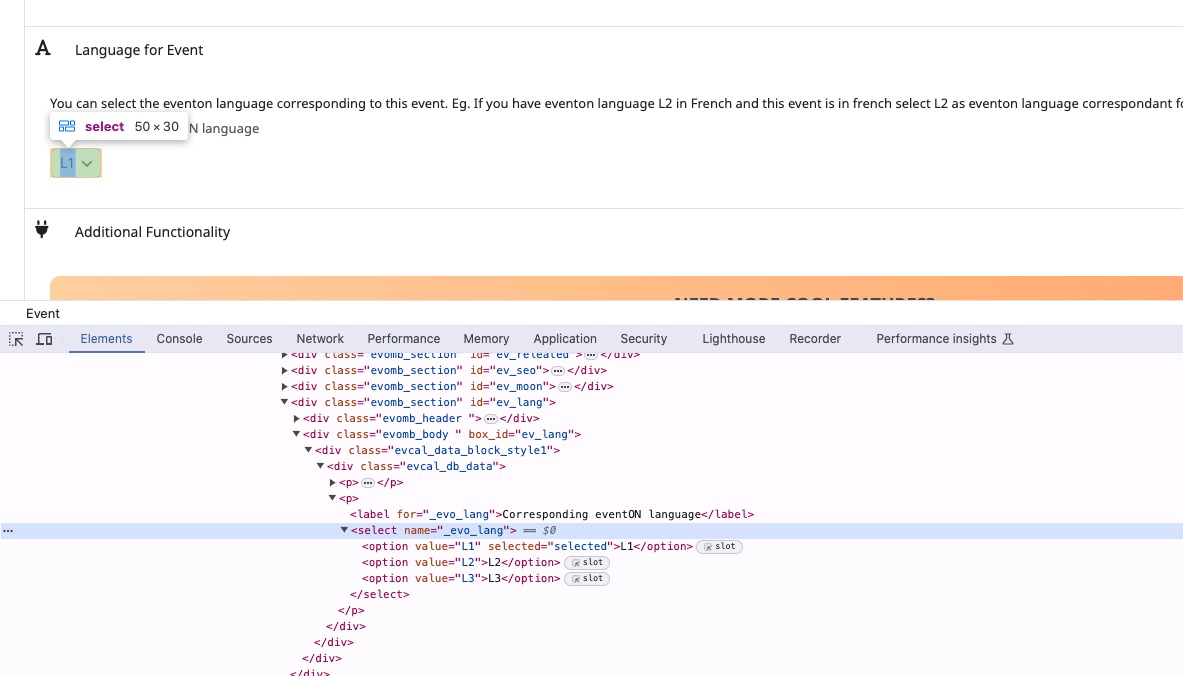Open the Lighthouse tab

[x=733, y=340]
